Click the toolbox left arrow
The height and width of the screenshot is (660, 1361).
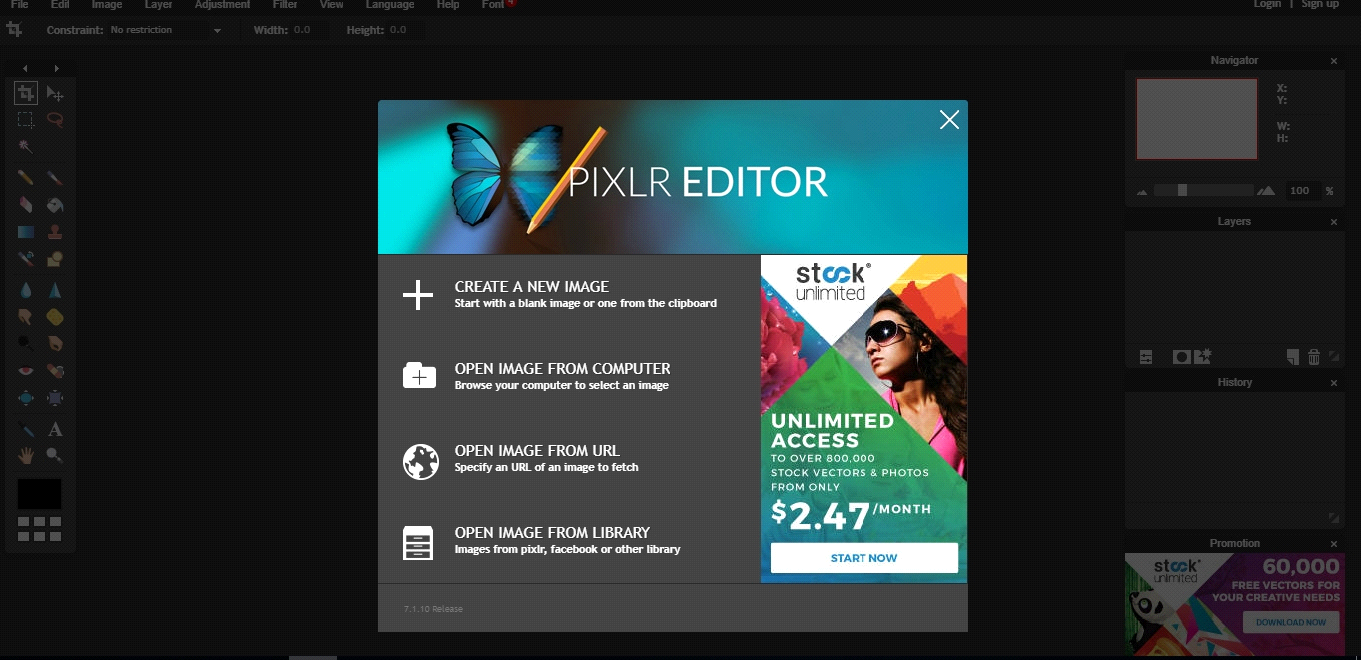click(25, 68)
